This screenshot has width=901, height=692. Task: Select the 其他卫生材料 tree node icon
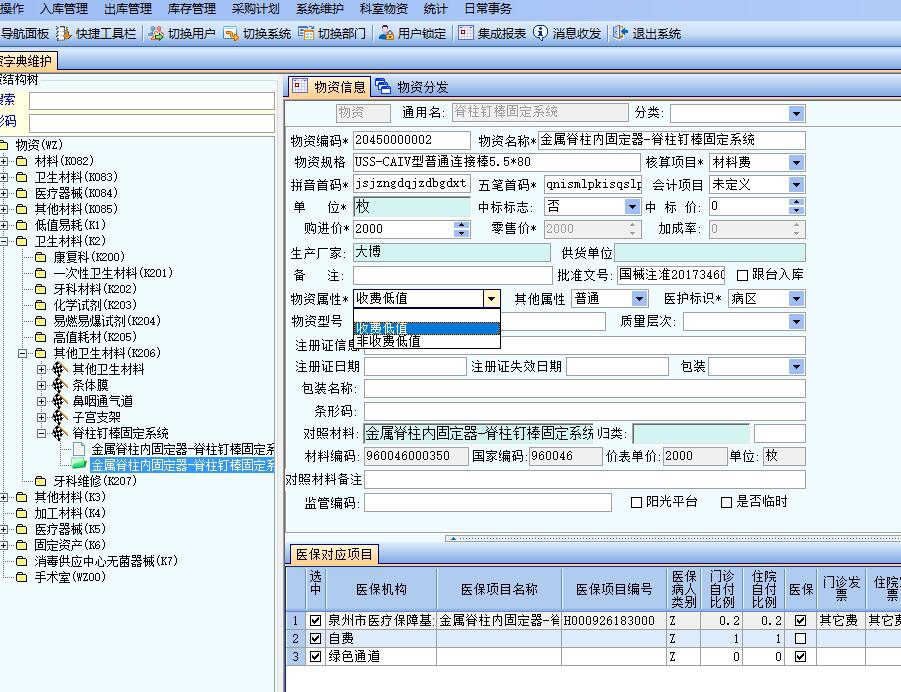click(x=60, y=369)
